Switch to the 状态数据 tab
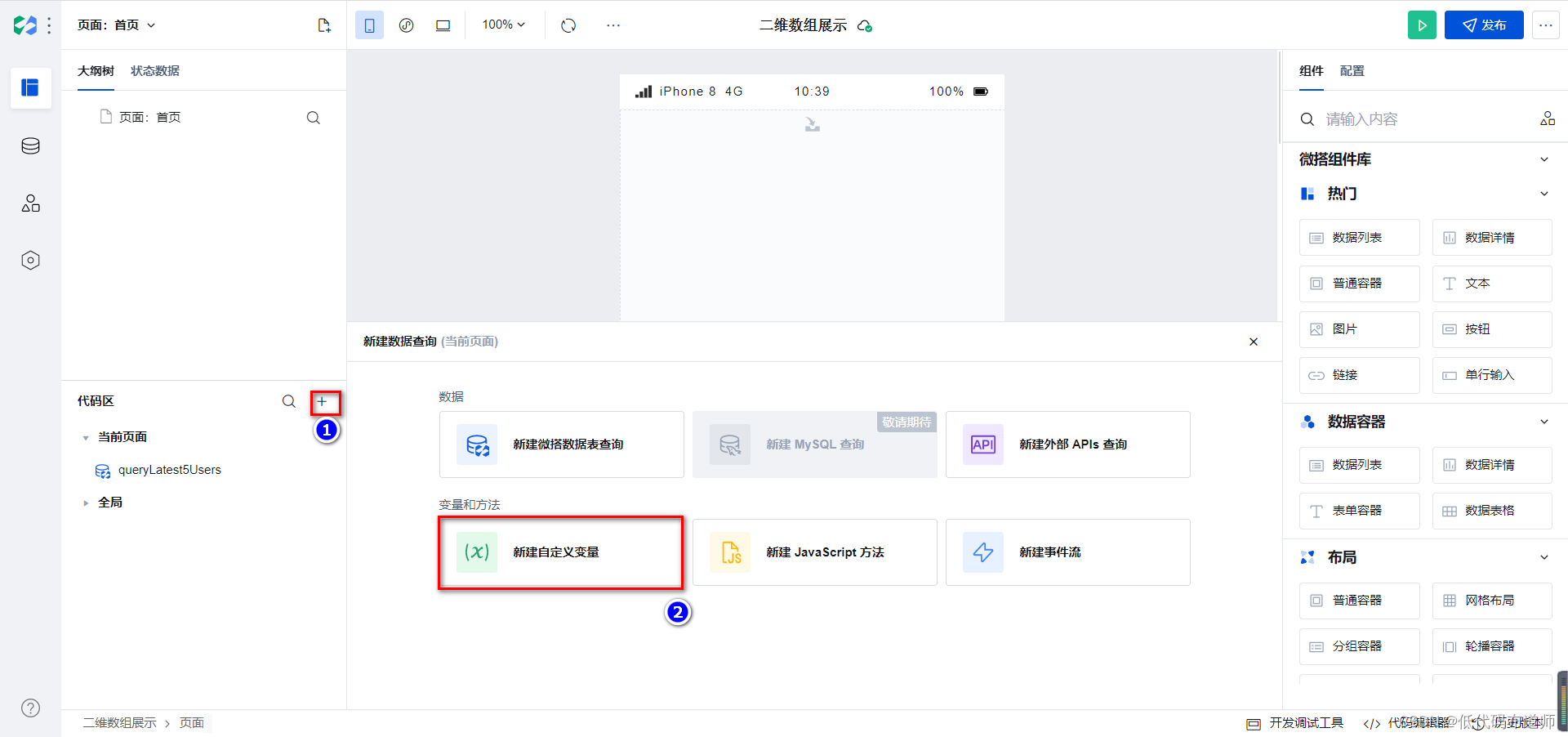The image size is (1568, 737). coord(155,71)
